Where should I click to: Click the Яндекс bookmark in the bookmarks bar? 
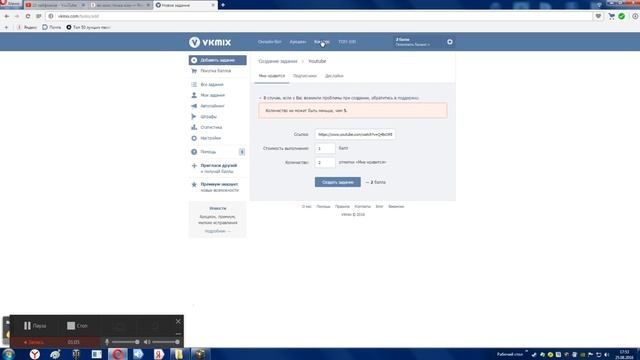pos(27,27)
